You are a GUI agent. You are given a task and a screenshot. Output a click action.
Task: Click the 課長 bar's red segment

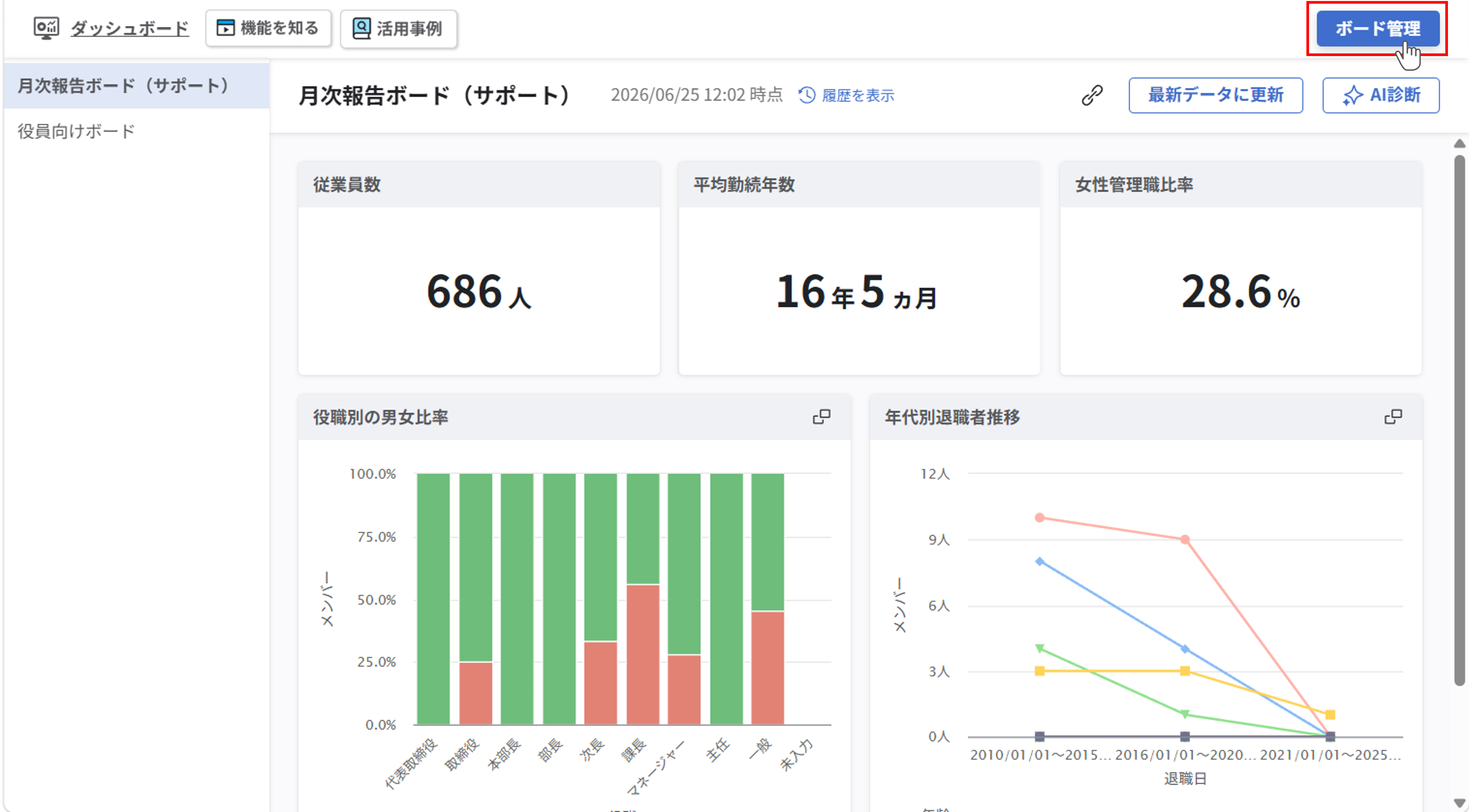pyautogui.click(x=643, y=654)
